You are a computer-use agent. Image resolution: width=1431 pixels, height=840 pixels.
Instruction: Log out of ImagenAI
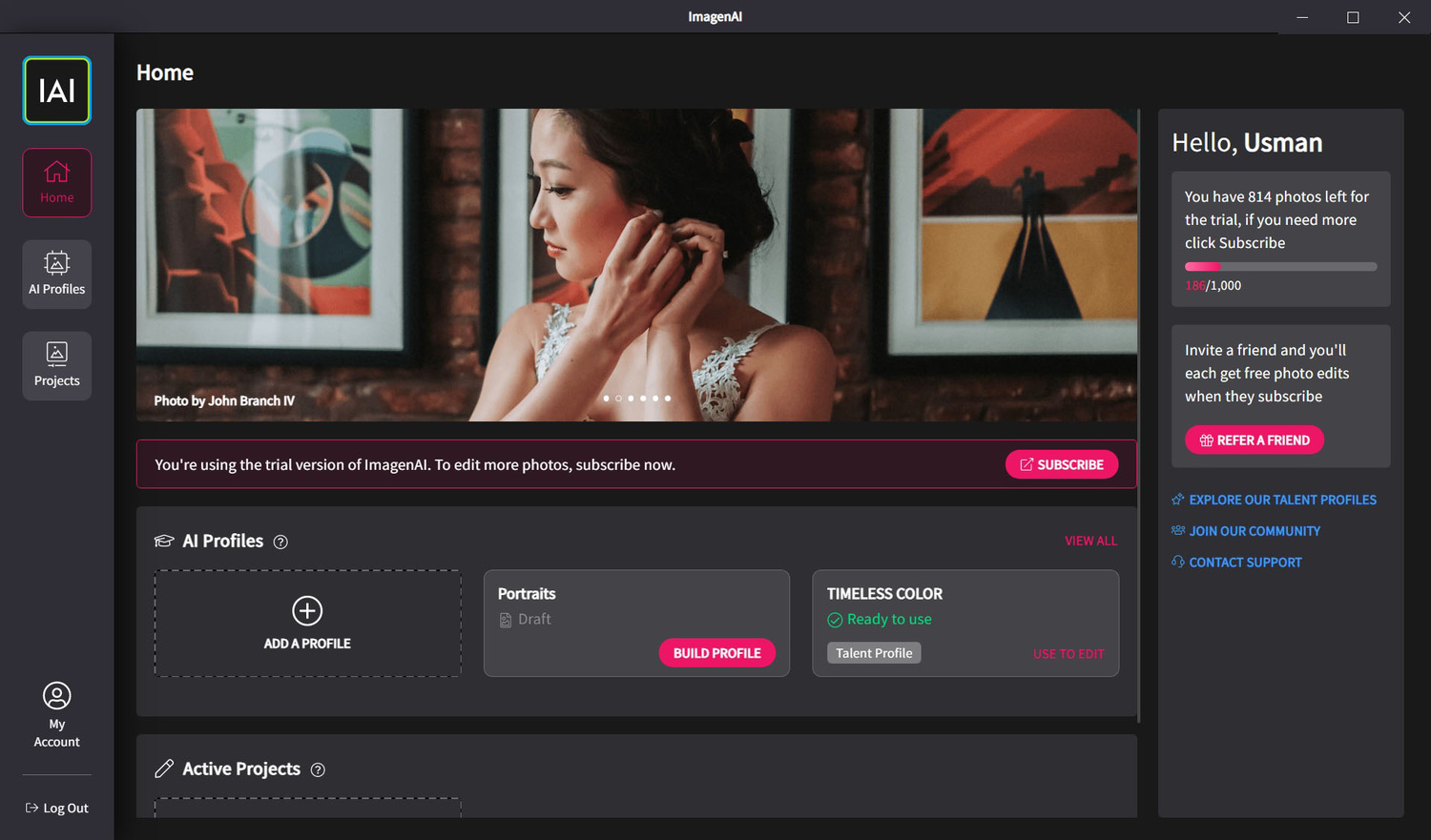click(57, 808)
